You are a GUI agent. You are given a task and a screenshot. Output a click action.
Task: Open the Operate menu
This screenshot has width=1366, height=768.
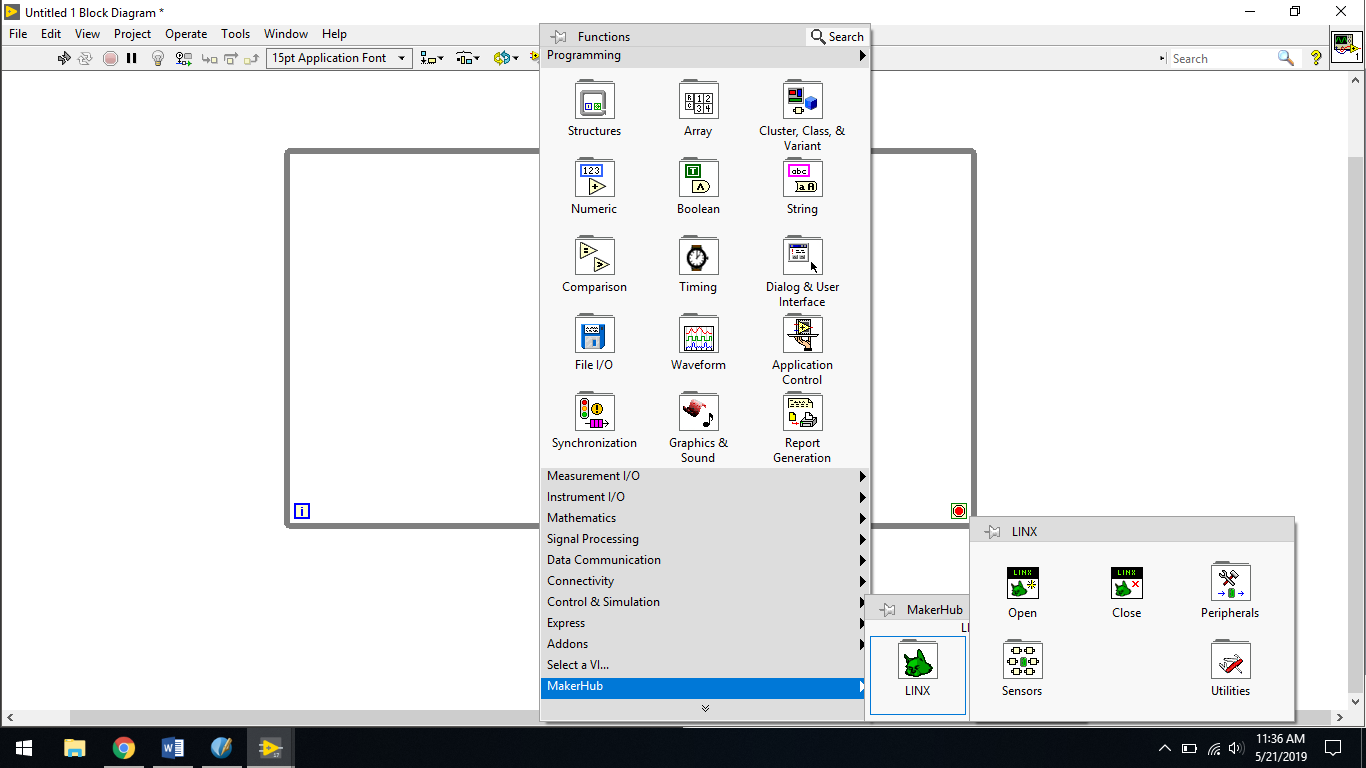click(186, 34)
